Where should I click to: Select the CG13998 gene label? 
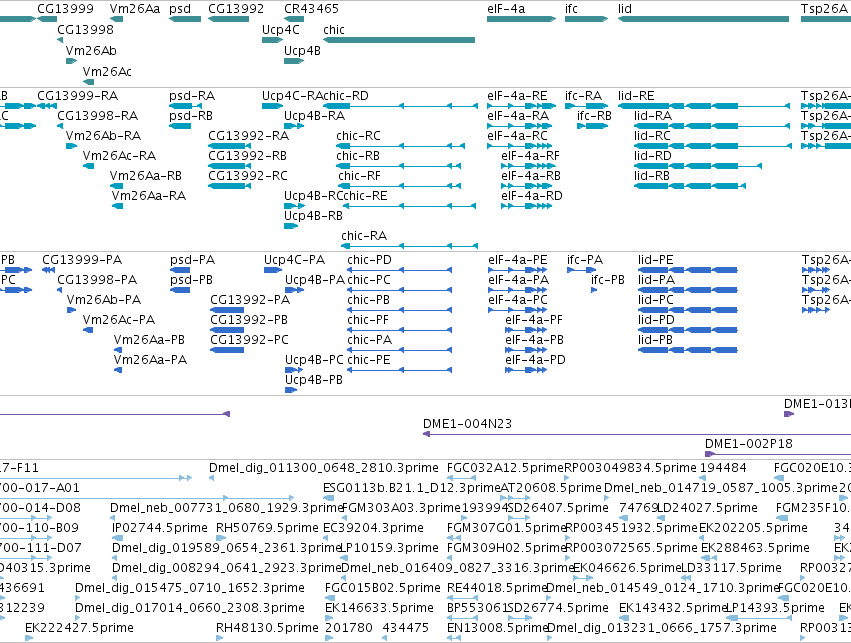(85, 30)
